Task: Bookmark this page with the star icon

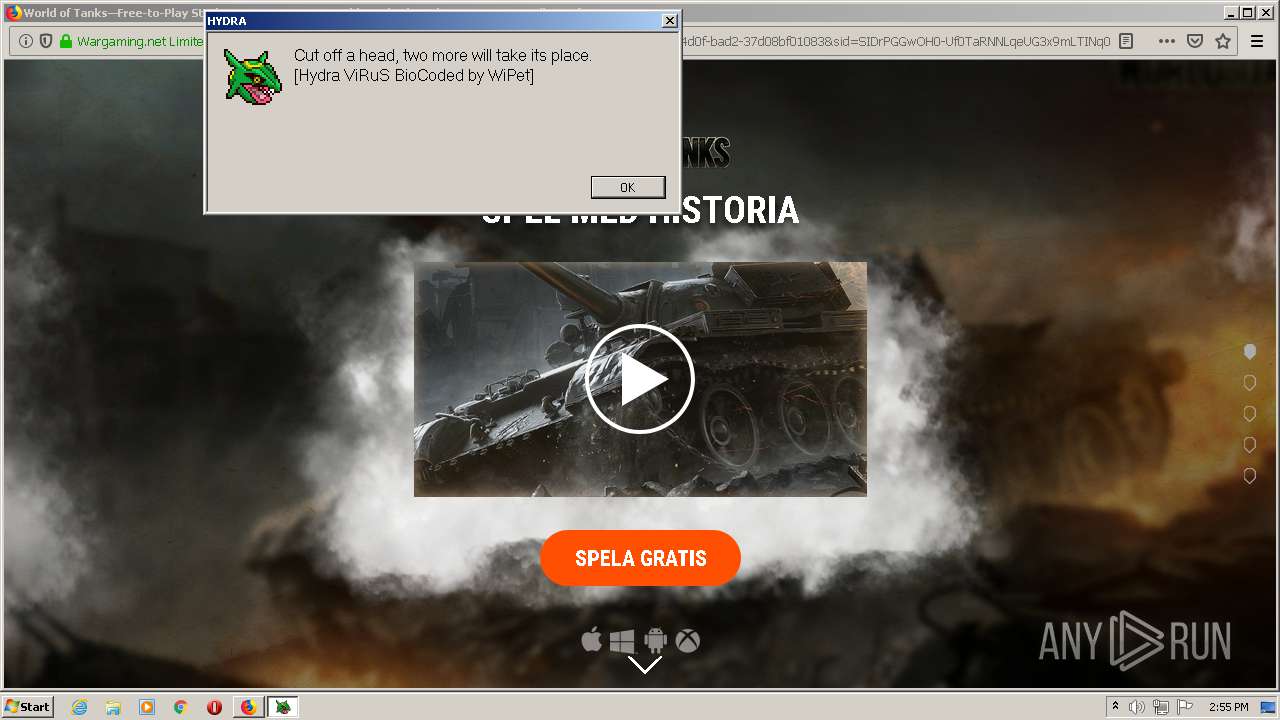Action: (1223, 41)
